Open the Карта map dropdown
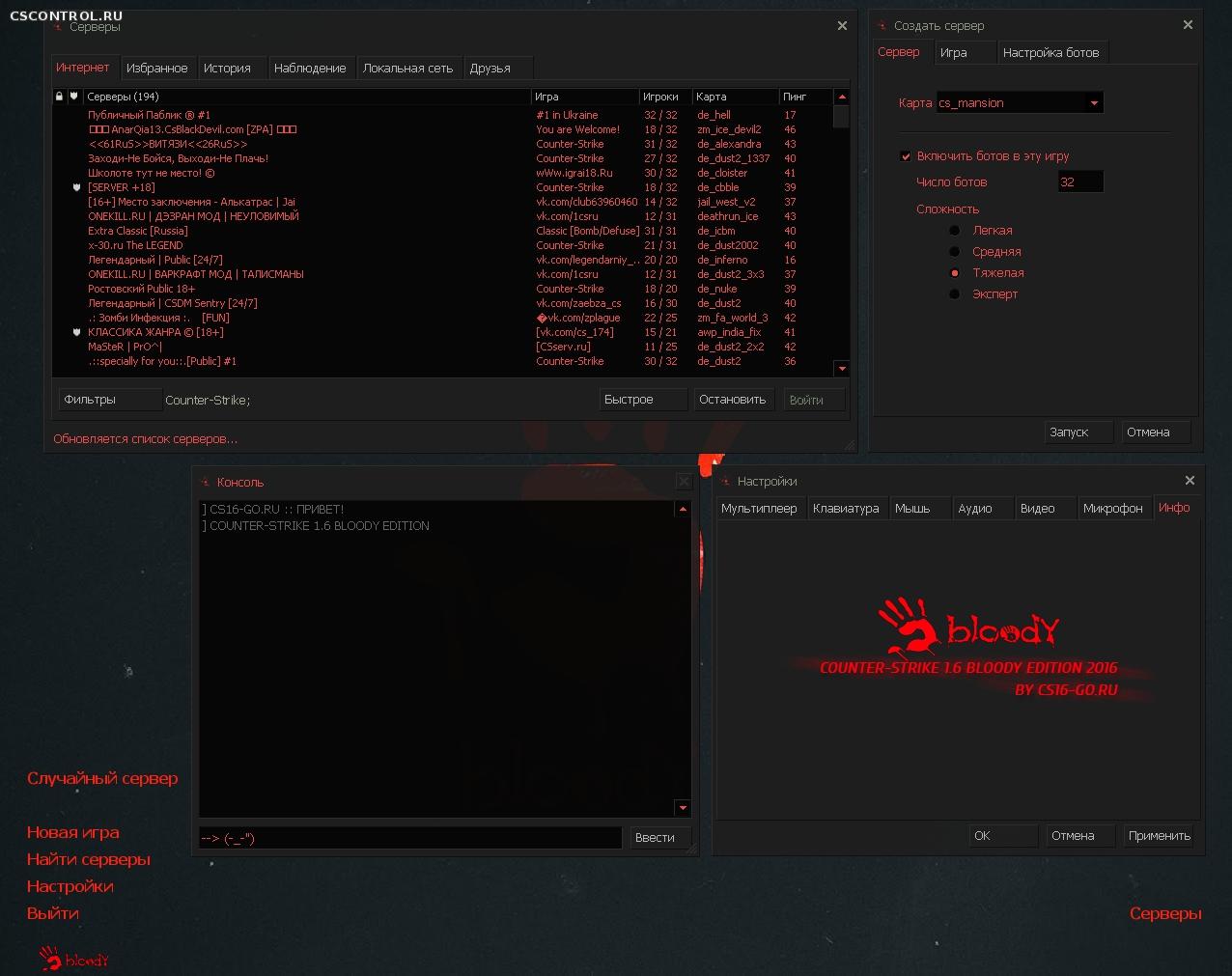Viewport: 1232px width, 976px height. [1020, 102]
